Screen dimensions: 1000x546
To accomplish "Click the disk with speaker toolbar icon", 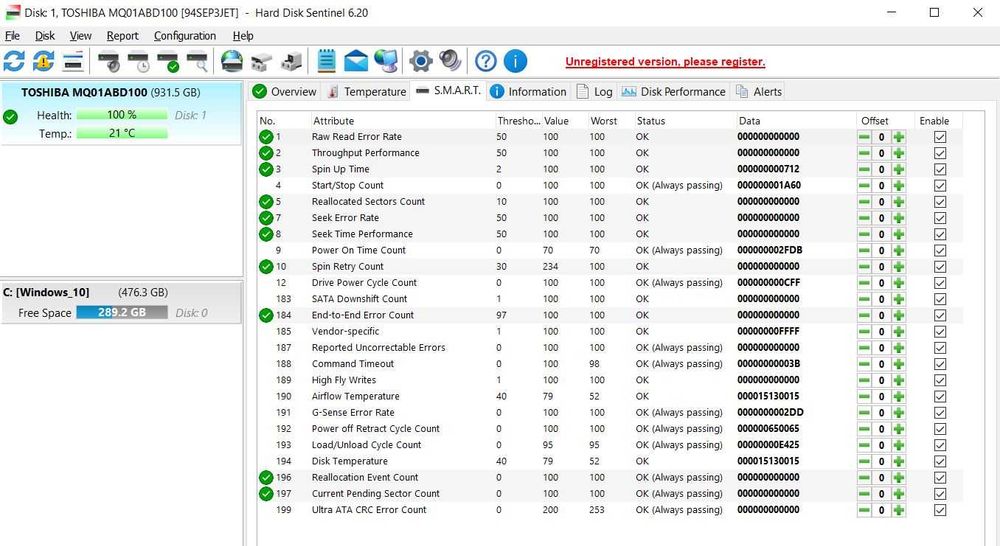I will [109, 62].
